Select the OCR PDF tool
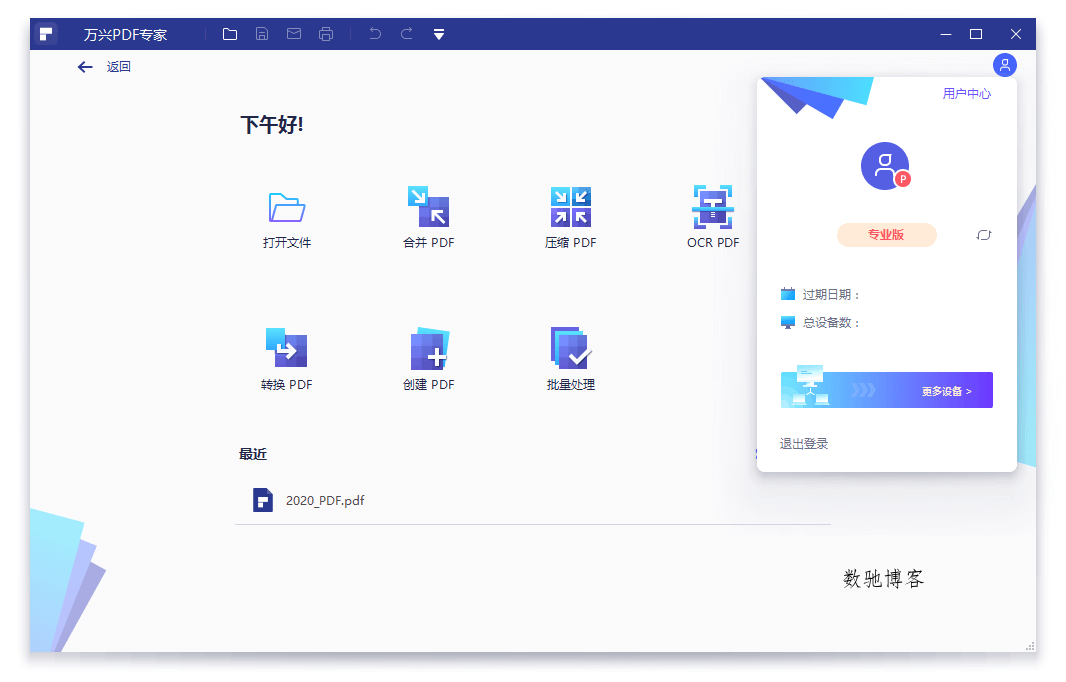1066x682 pixels. point(712,217)
